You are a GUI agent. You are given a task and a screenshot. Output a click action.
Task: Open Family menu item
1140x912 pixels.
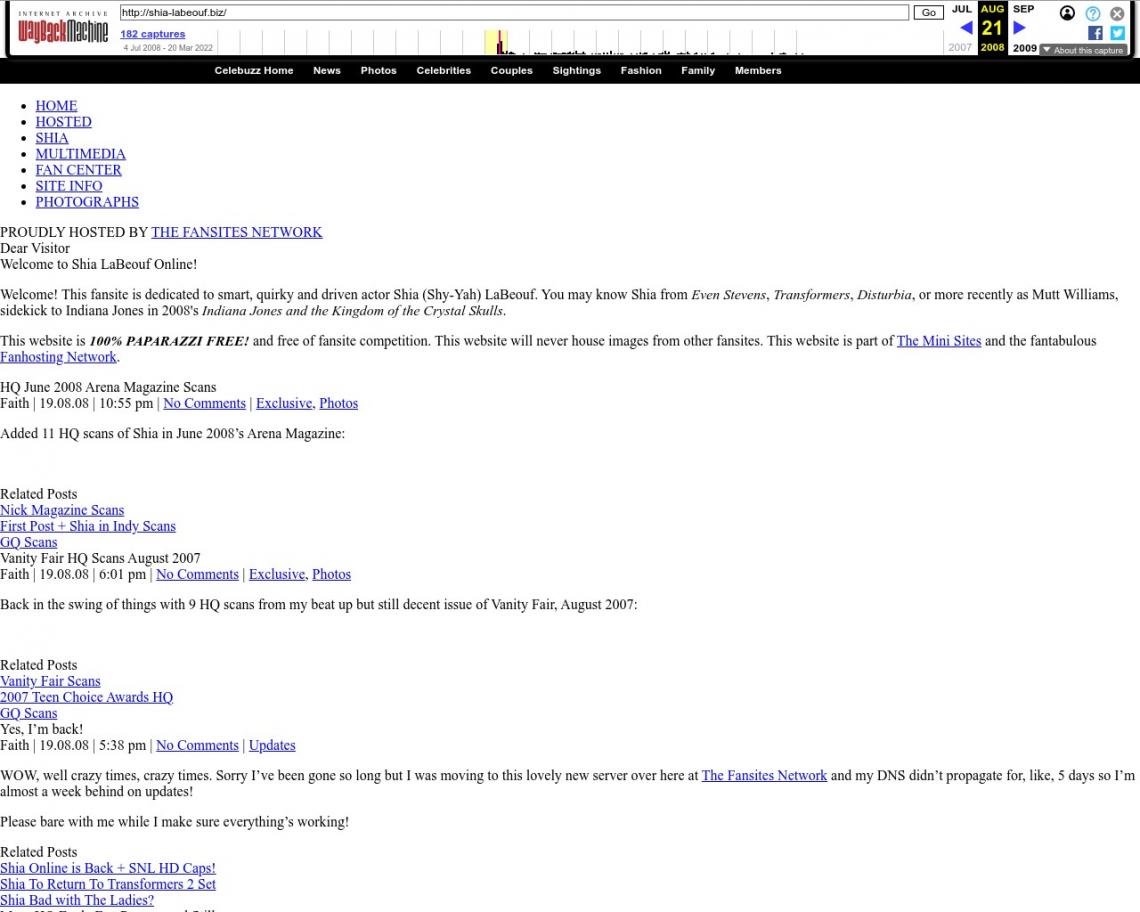pos(698,71)
